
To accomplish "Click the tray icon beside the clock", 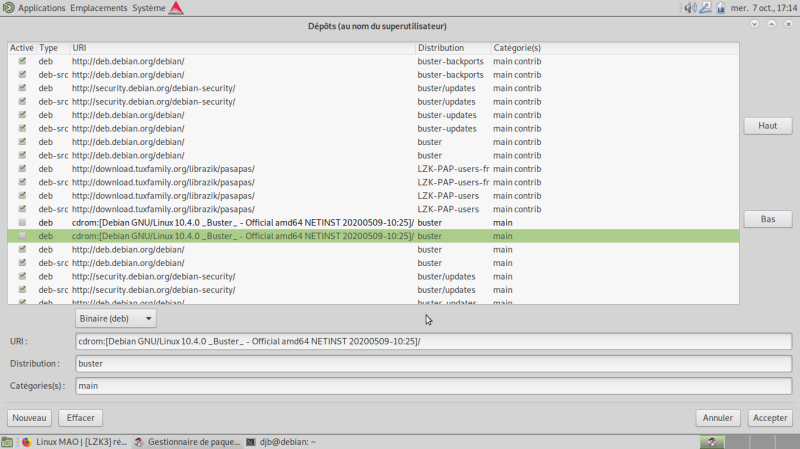I will (721, 8).
